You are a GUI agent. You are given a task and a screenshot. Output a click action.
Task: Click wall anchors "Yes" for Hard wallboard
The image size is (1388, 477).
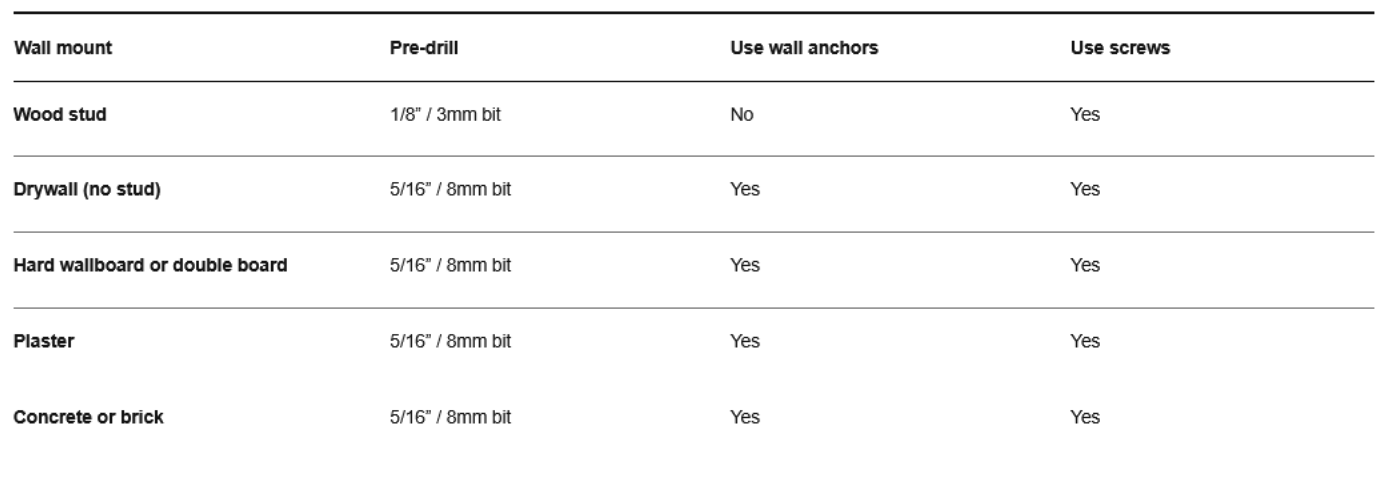pyautogui.click(x=744, y=265)
